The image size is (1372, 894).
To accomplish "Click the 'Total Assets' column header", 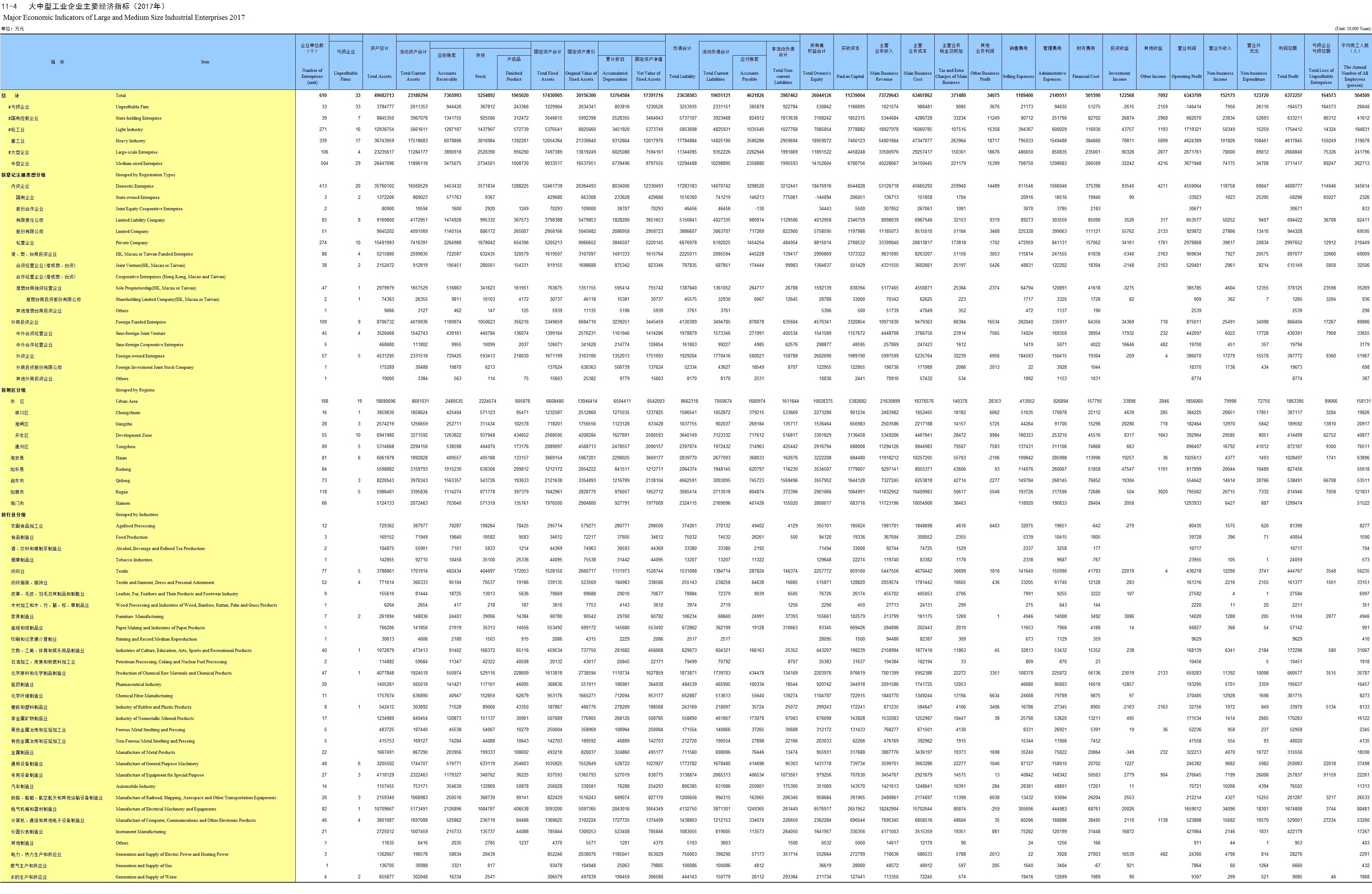I will [379, 76].
